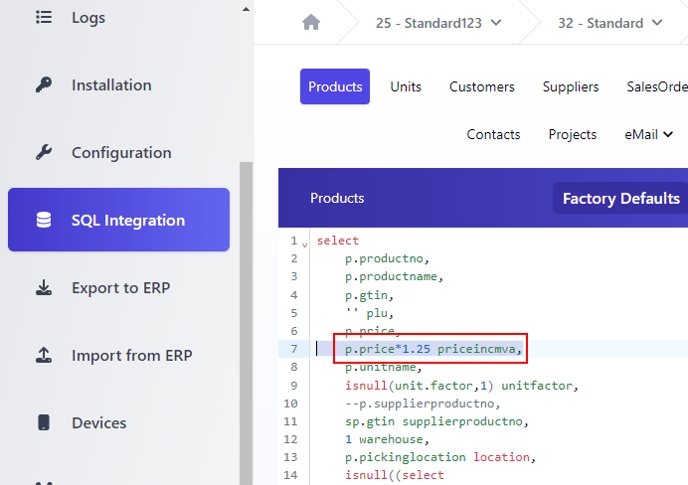Click the Configuration wrench icon
This screenshot has width=688, height=485.
coord(44,152)
